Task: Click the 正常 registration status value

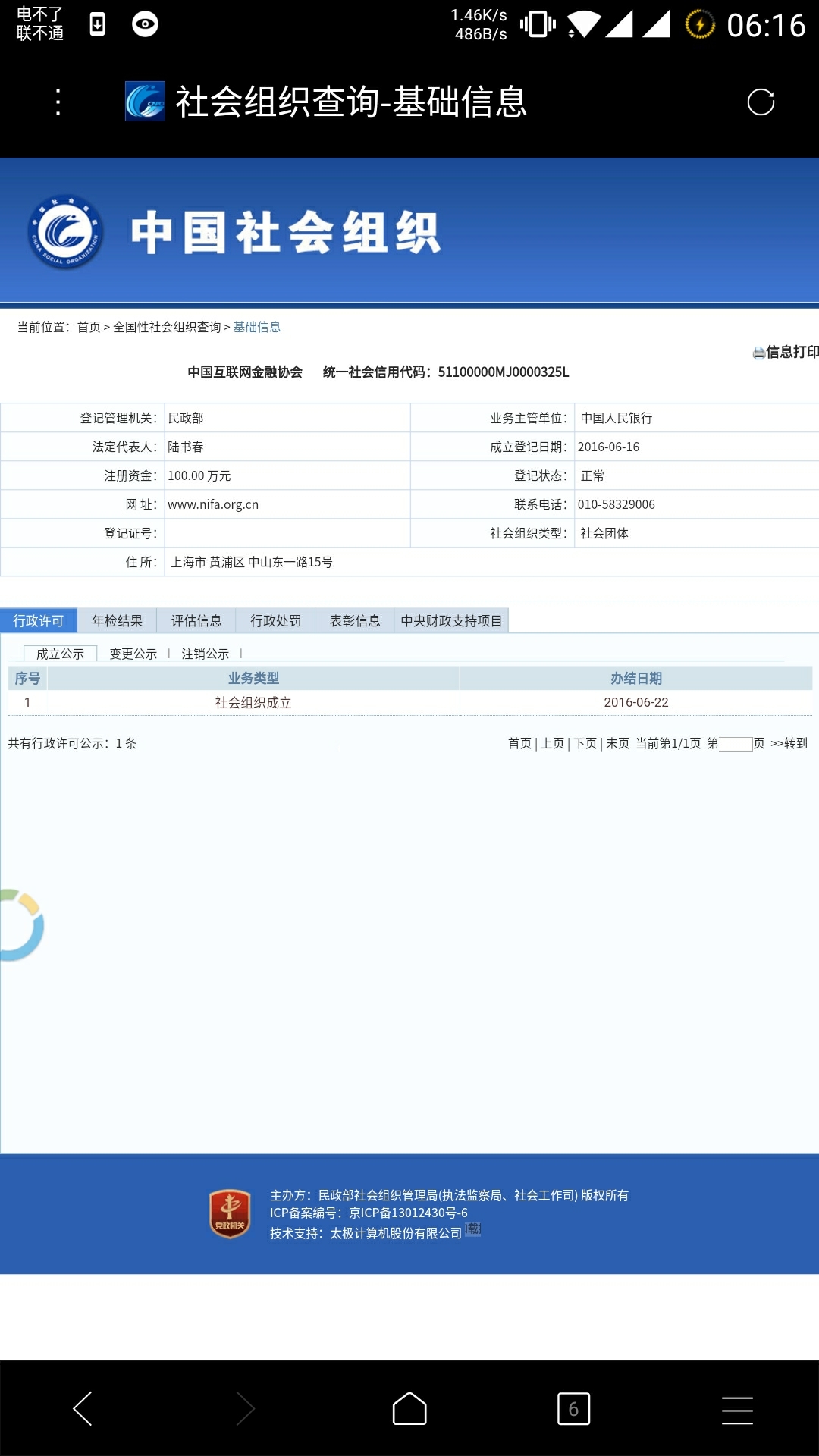Action: coord(592,476)
